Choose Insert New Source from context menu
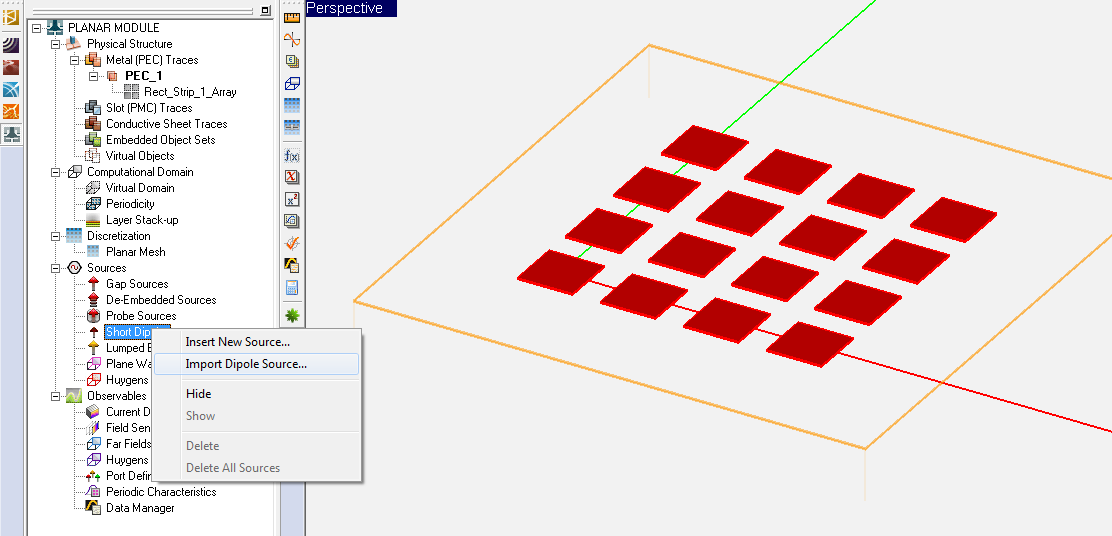The image size is (1112, 536). pos(237,342)
